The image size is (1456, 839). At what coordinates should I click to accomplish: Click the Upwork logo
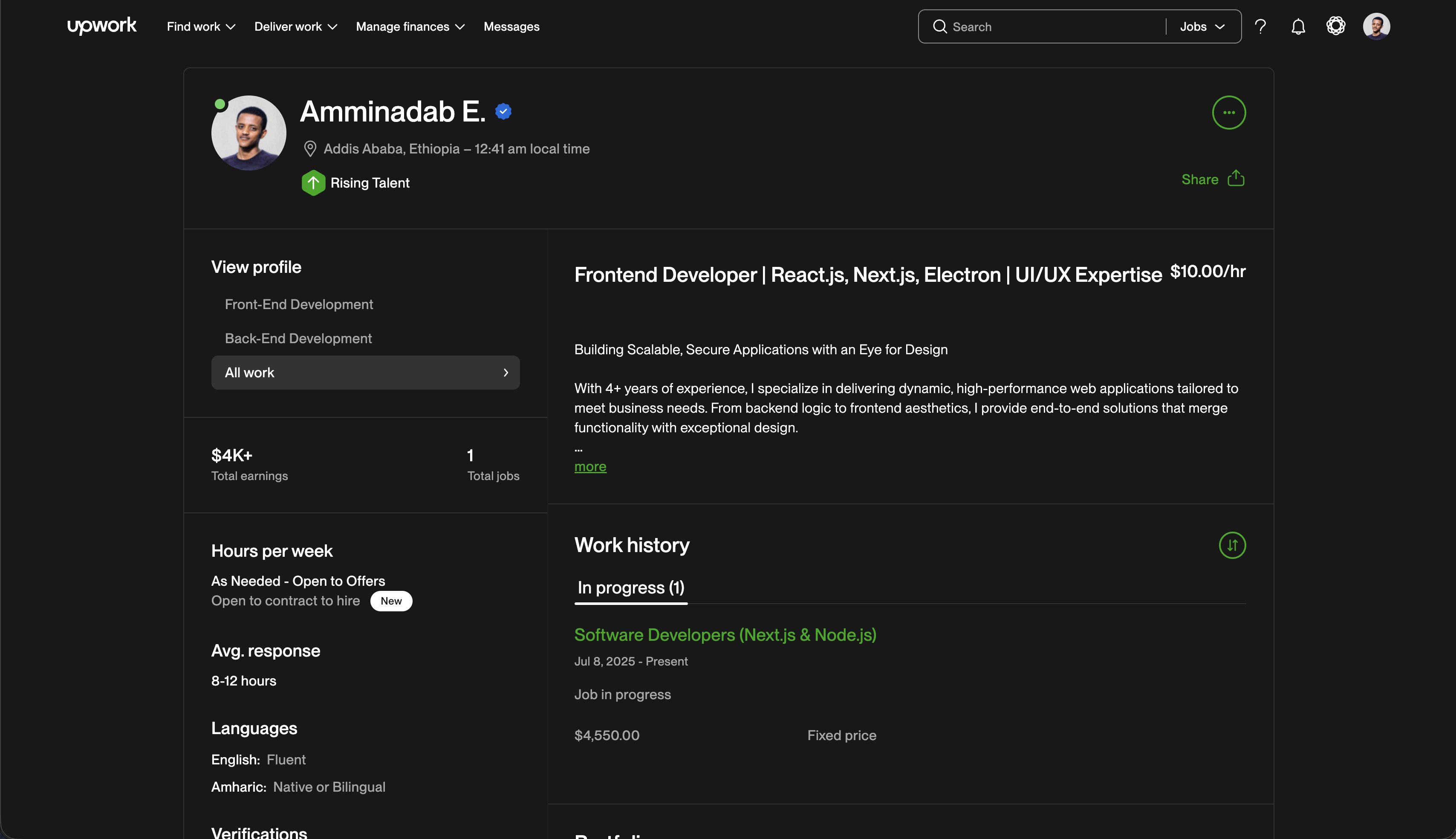point(102,25)
